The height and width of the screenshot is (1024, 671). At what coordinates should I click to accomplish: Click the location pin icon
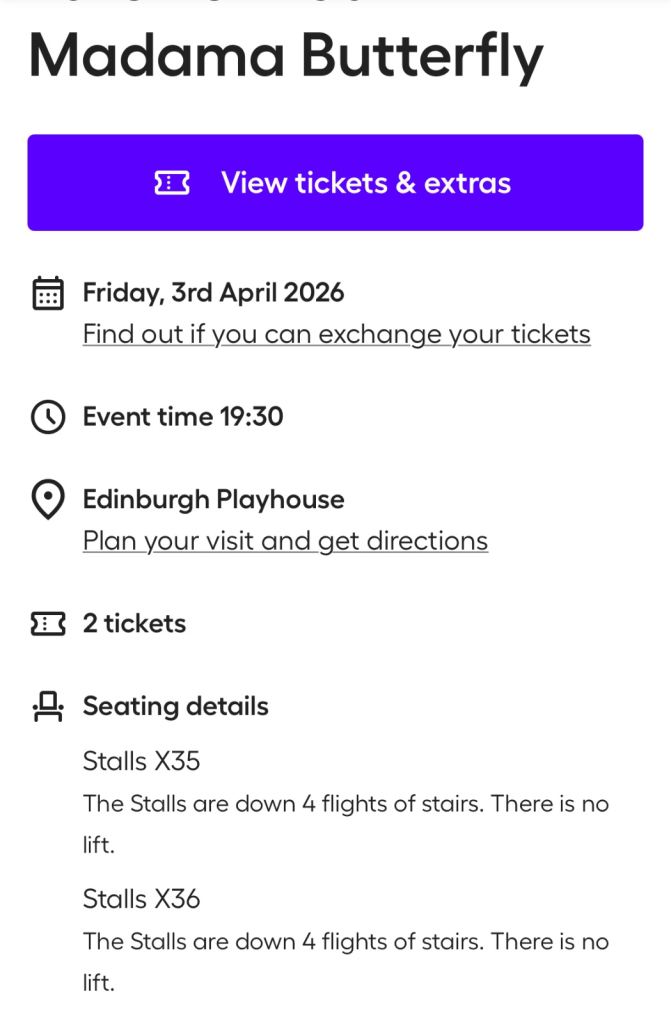point(48,500)
